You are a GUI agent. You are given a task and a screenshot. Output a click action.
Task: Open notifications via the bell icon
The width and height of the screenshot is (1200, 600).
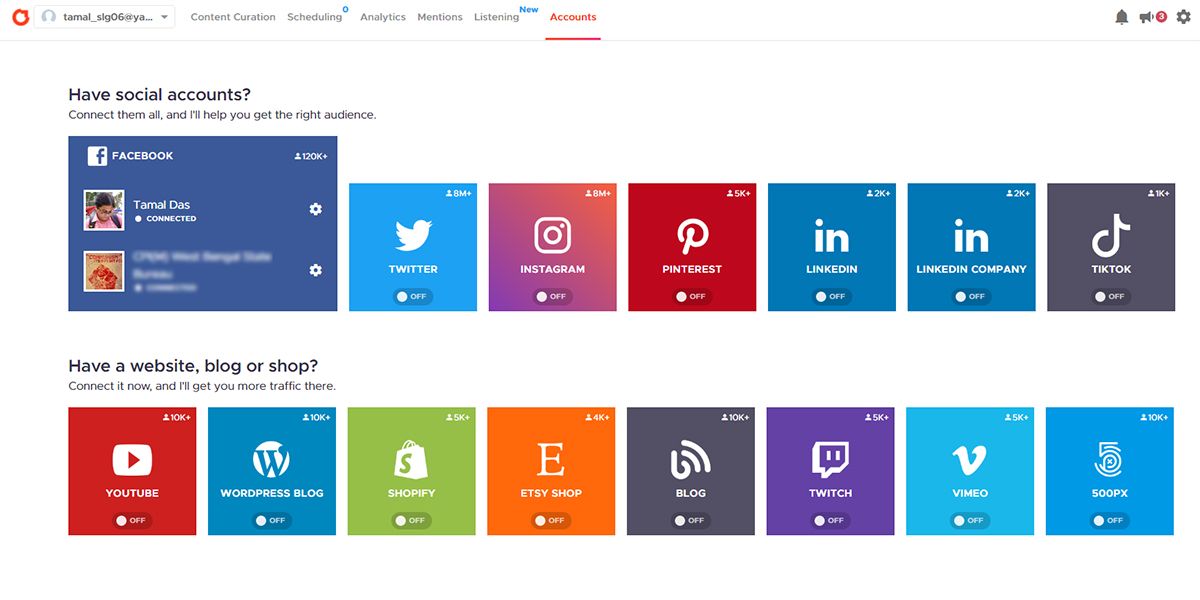pyautogui.click(x=1121, y=15)
